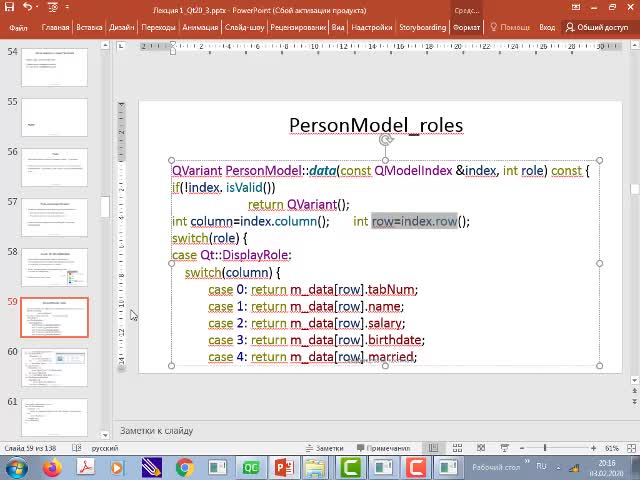
Task: Select slide 60 thumbnail
Action: 54,368
